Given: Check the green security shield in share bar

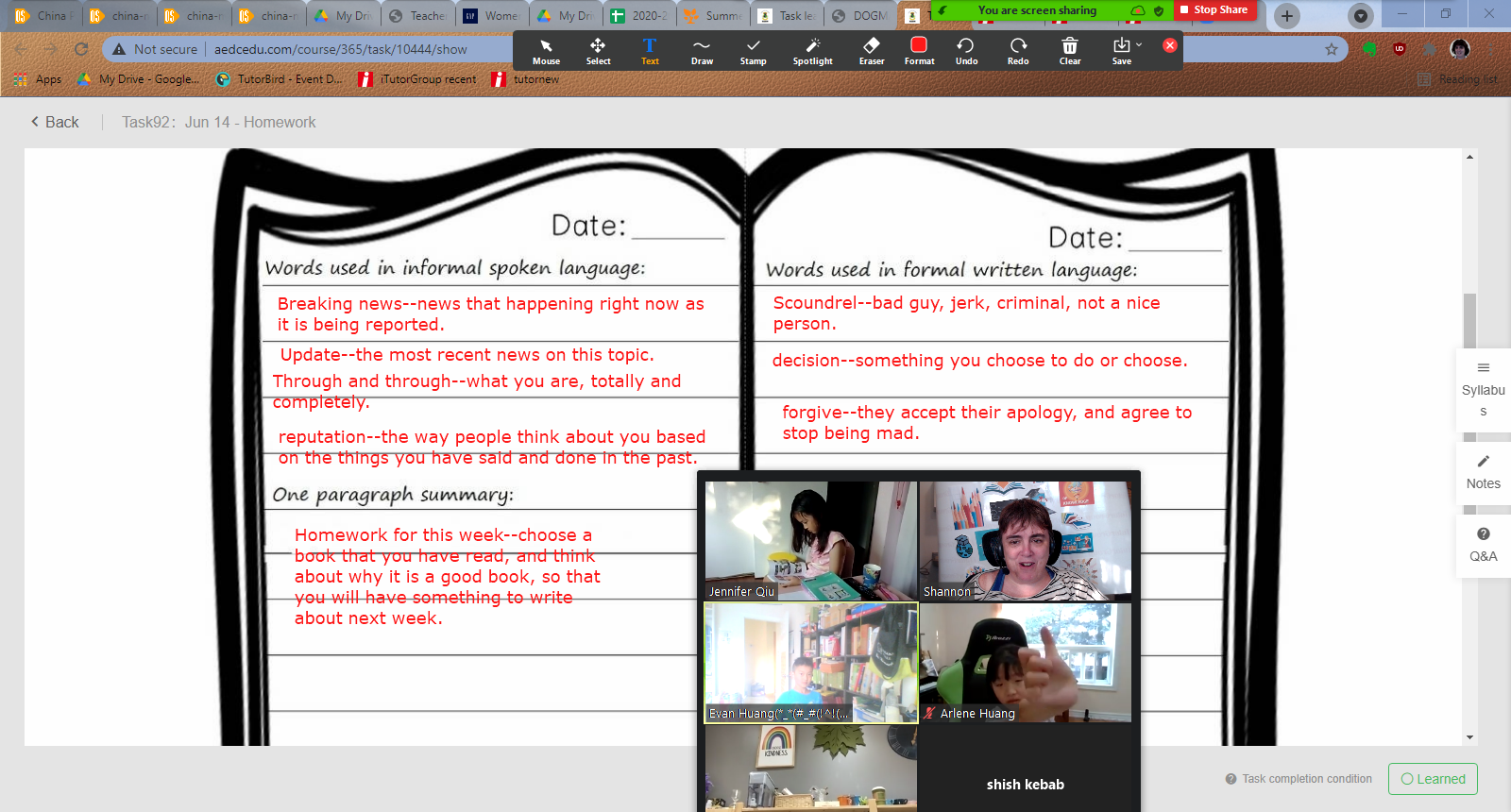Looking at the screenshot, I should (x=1159, y=10).
